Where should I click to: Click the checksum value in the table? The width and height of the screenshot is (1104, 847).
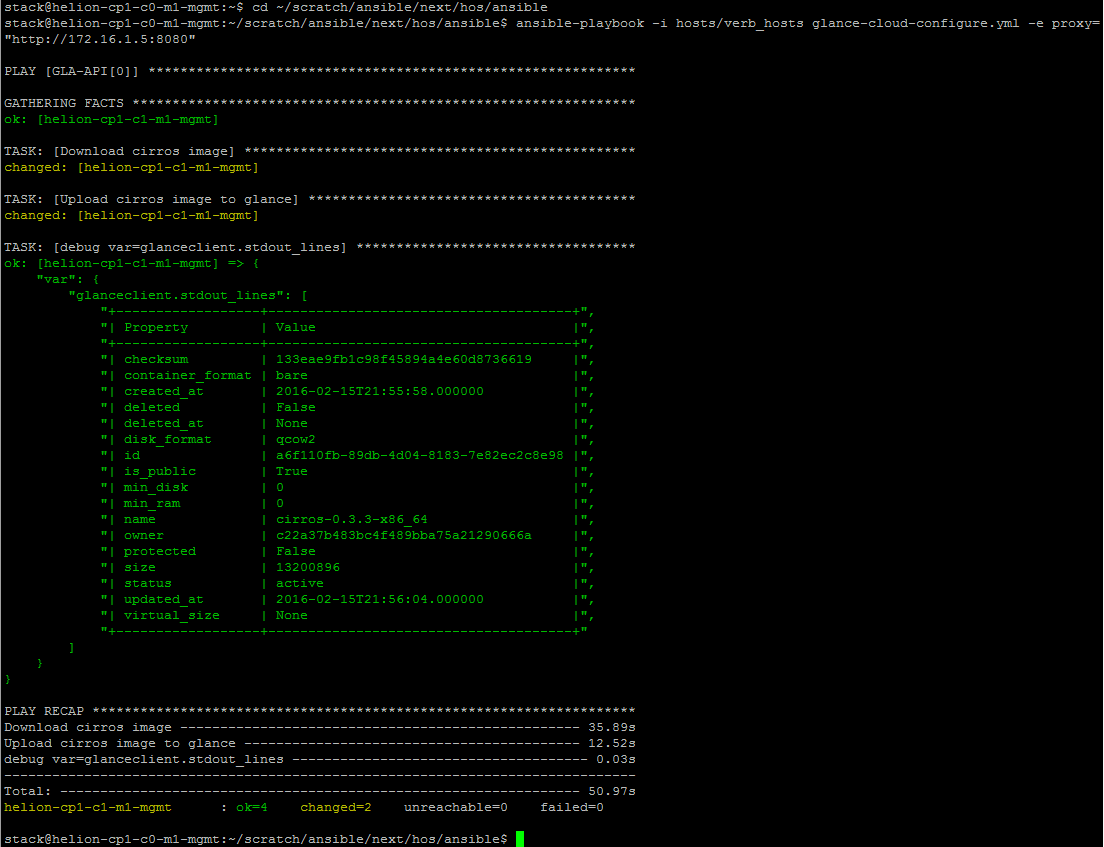[403, 359]
